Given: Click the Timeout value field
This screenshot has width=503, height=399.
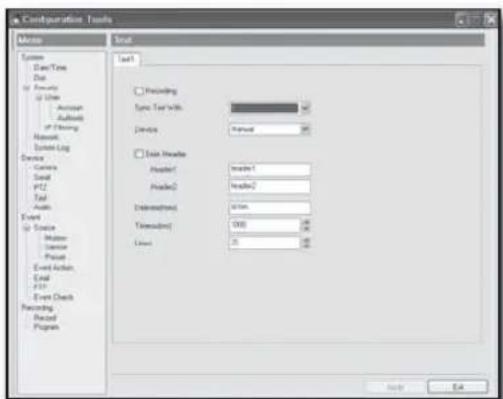Looking at the screenshot, I should [x=265, y=225].
